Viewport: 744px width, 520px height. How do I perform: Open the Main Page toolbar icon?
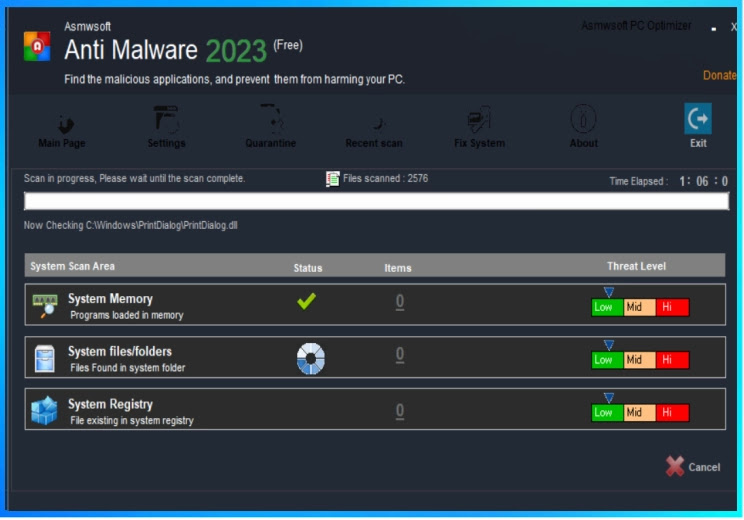(65, 123)
